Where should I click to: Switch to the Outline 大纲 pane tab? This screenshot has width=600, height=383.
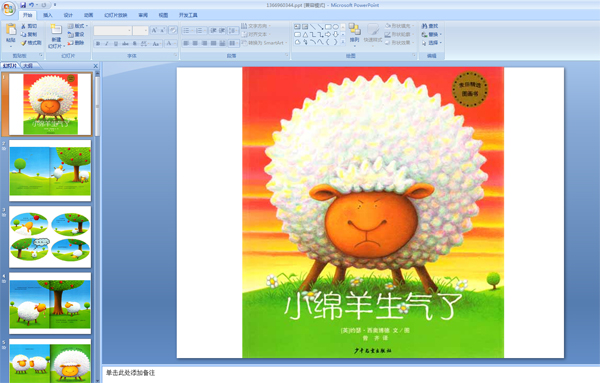28,66
